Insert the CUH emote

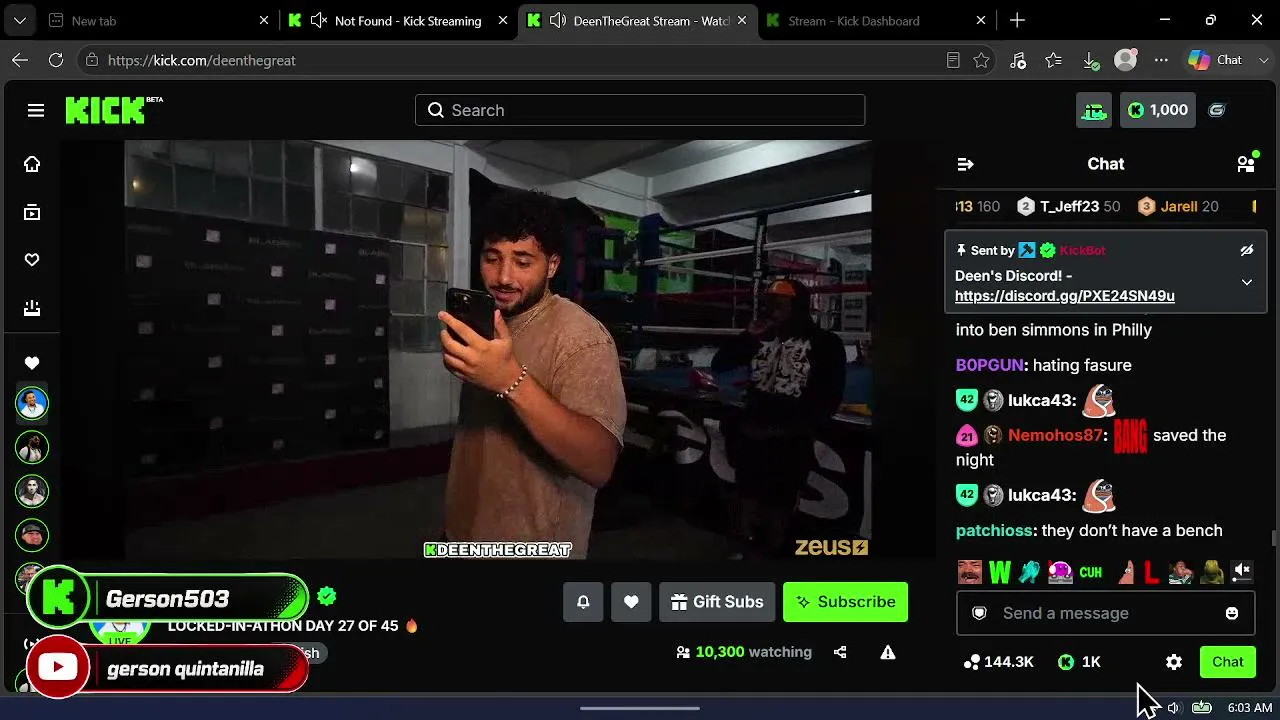[1091, 572]
